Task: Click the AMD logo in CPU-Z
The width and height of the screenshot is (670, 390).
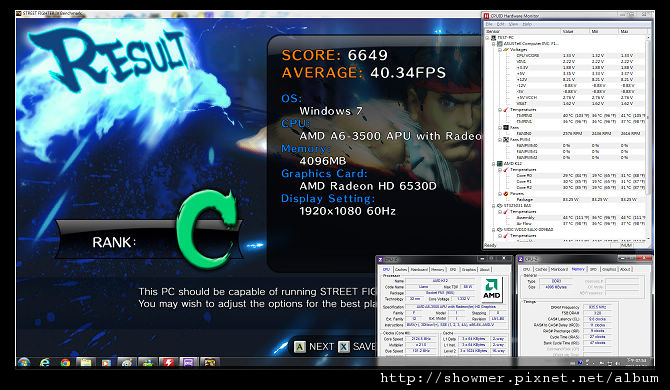Action: point(491,290)
